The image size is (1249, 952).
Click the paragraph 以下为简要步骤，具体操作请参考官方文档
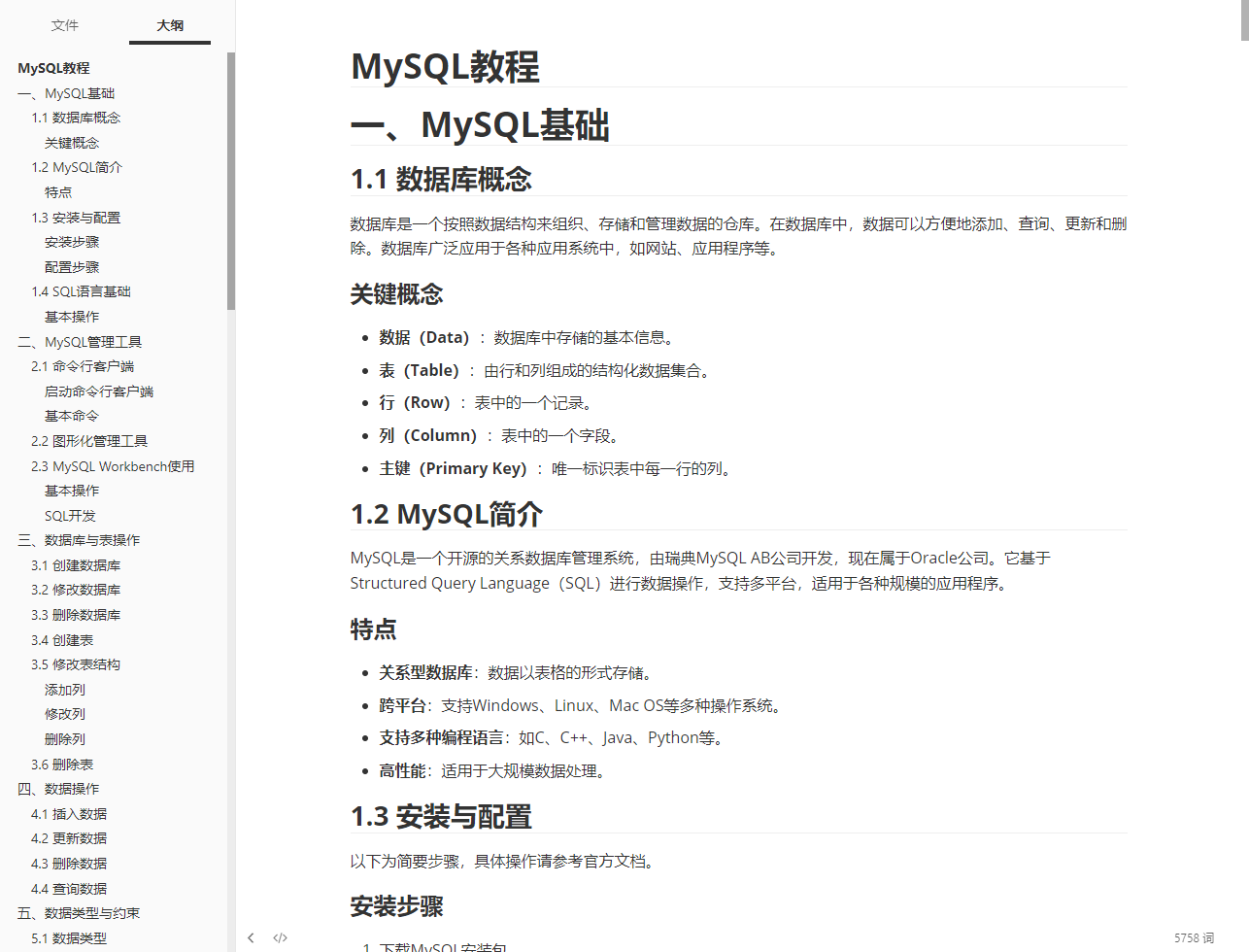(x=503, y=861)
